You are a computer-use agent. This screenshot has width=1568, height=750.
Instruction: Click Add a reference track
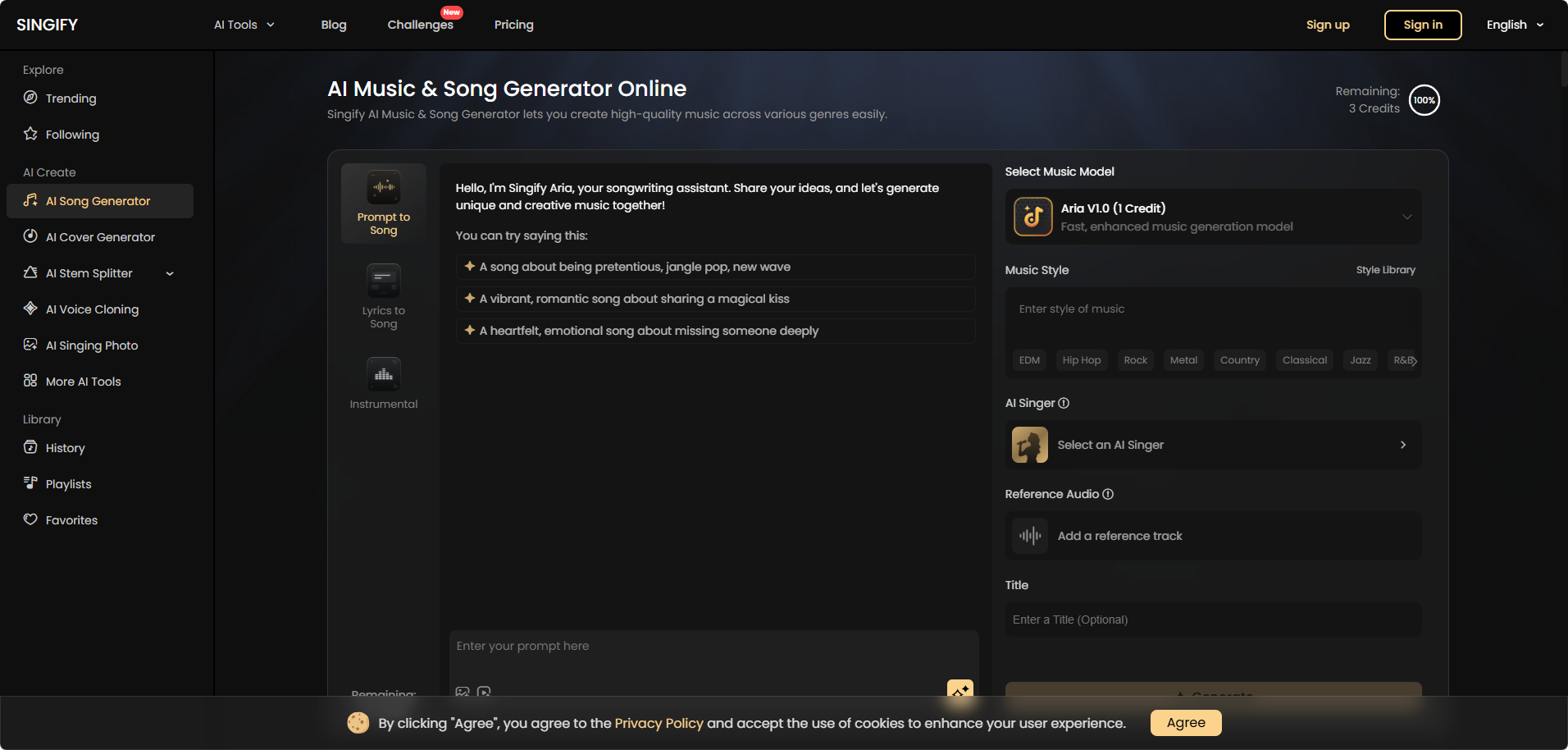click(x=1213, y=536)
